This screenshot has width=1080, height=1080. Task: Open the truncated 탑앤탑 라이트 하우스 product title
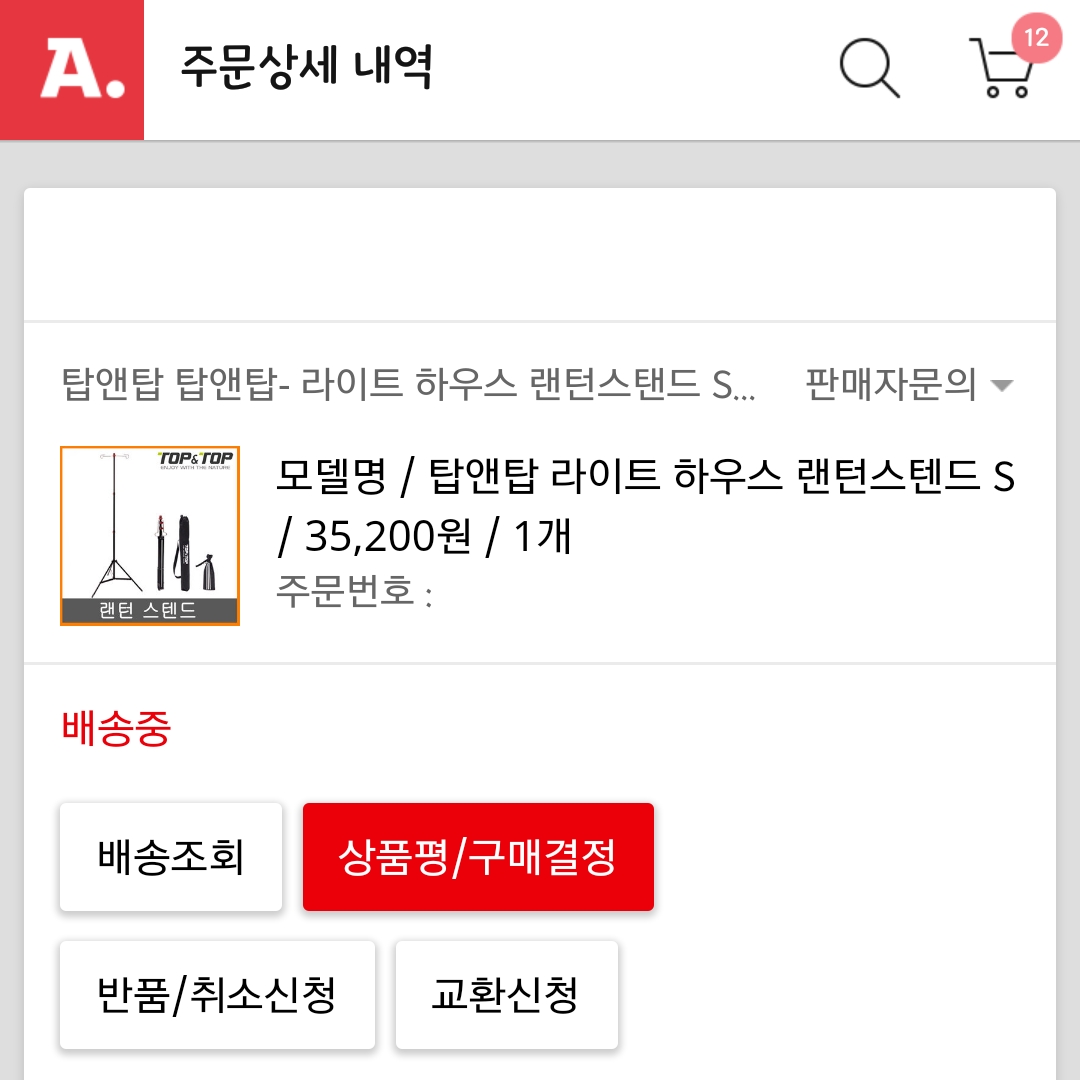pyautogui.click(x=408, y=385)
